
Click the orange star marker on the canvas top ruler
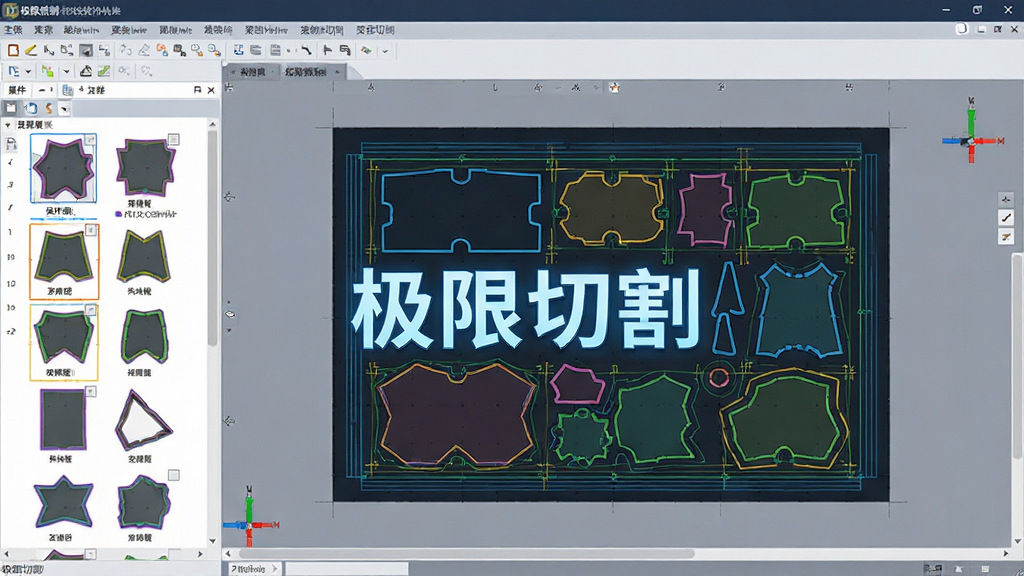[x=615, y=88]
